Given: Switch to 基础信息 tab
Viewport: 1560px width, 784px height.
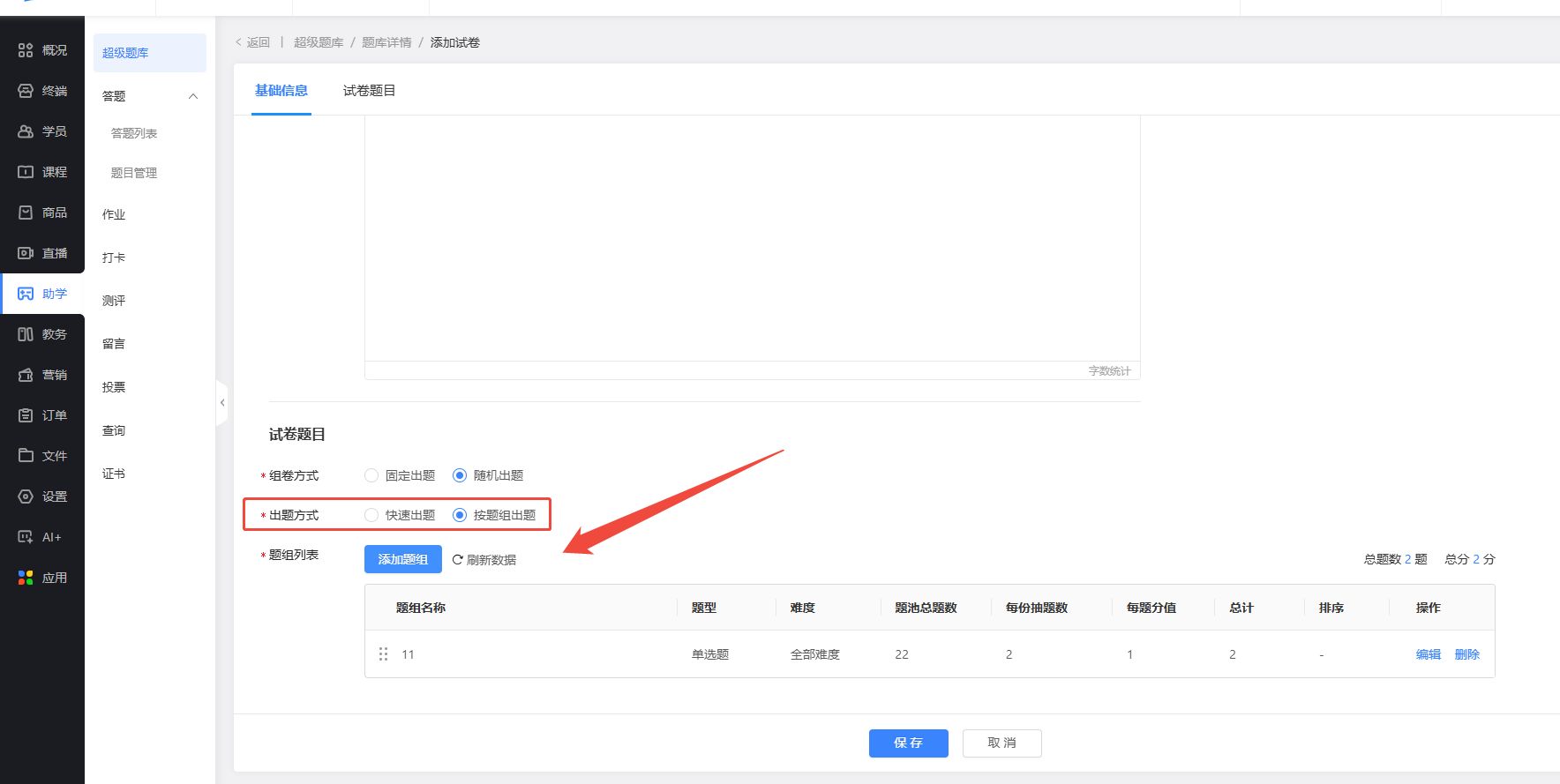Looking at the screenshot, I should [281, 90].
